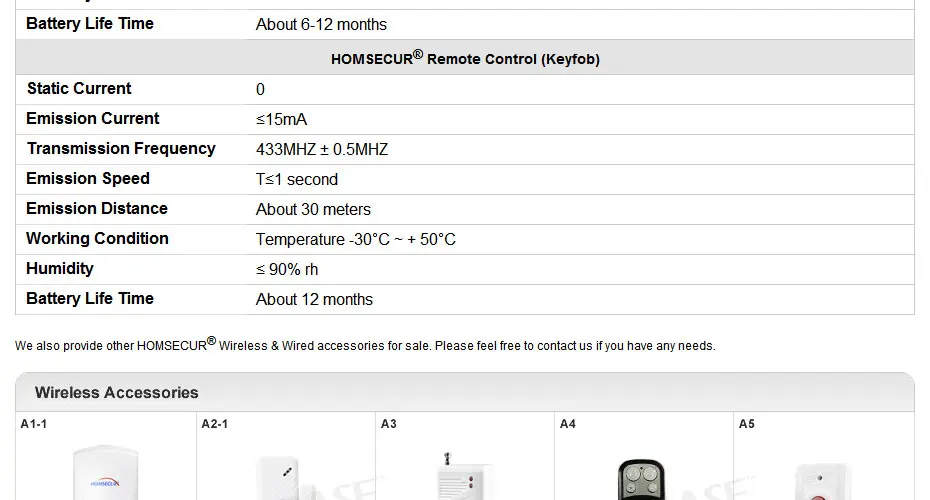Click the A1-1 product label
Image resolution: width=930 pixels, height=500 pixels.
point(33,424)
